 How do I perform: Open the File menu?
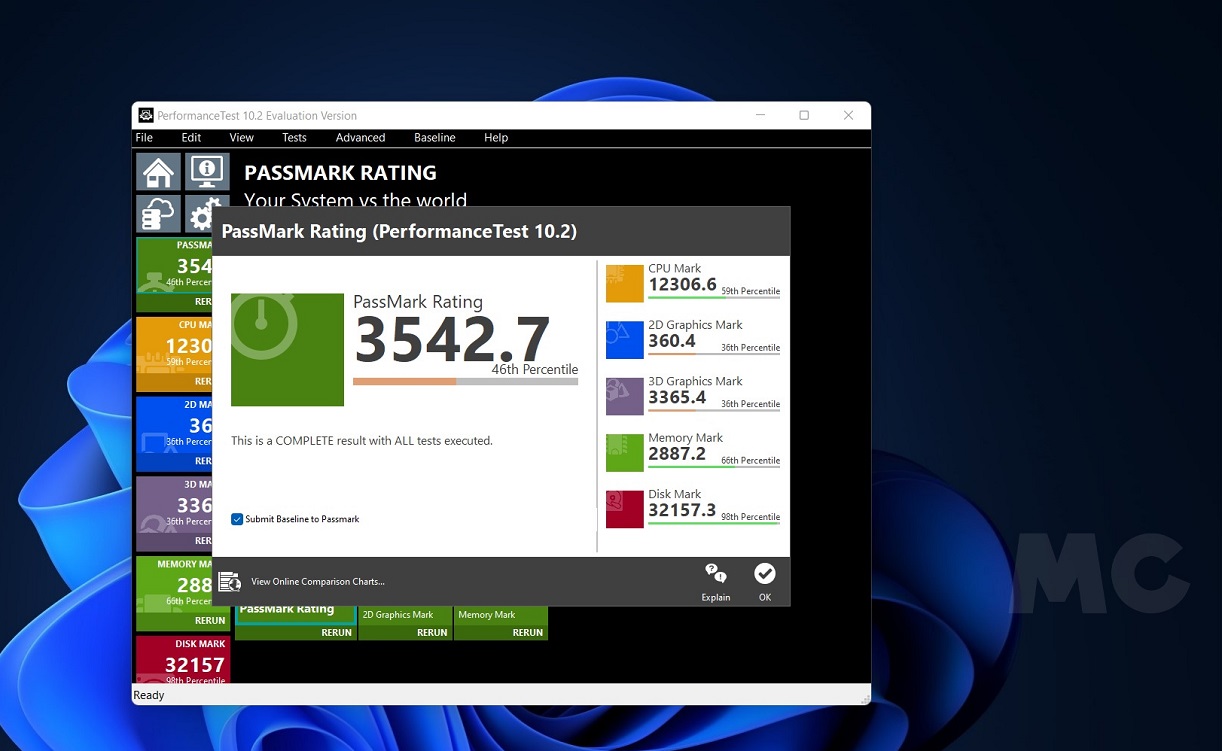pyautogui.click(x=144, y=138)
